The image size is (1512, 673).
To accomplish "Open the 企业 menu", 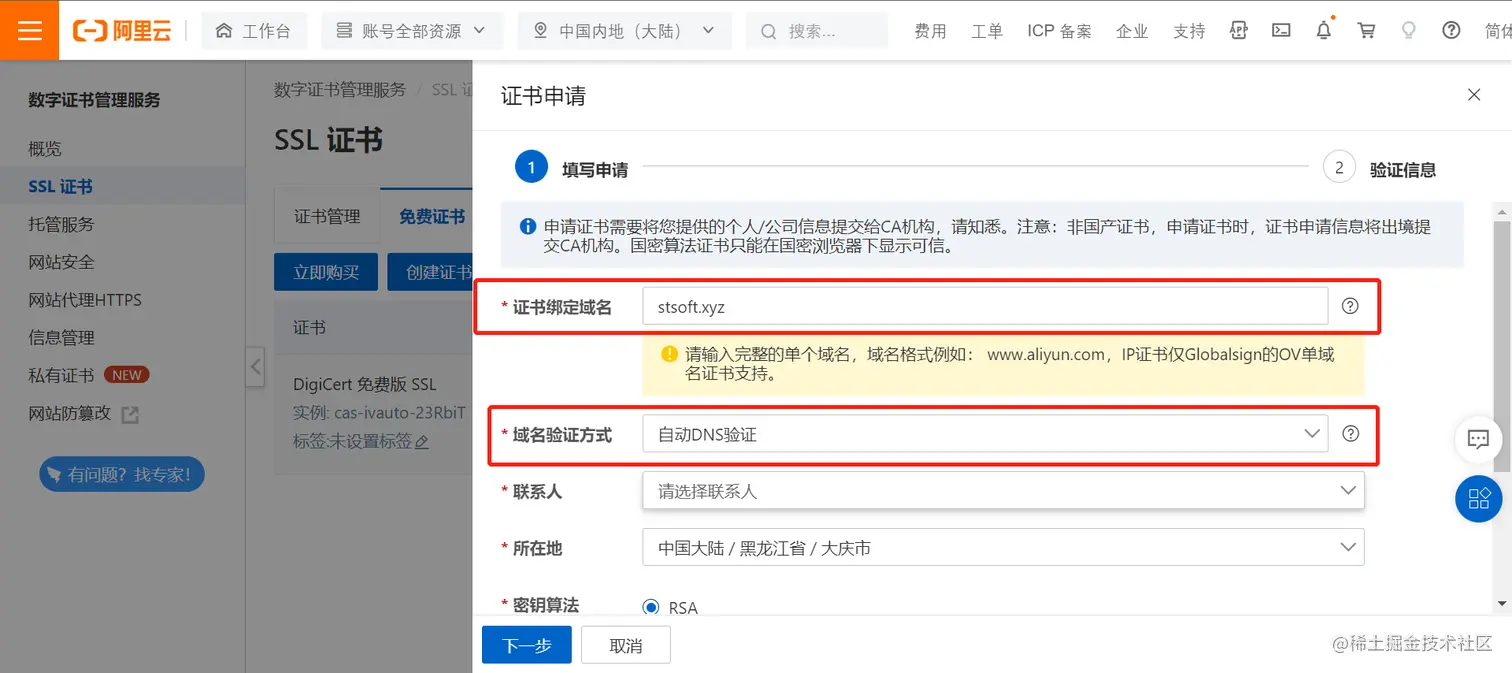I will pos(1132,31).
